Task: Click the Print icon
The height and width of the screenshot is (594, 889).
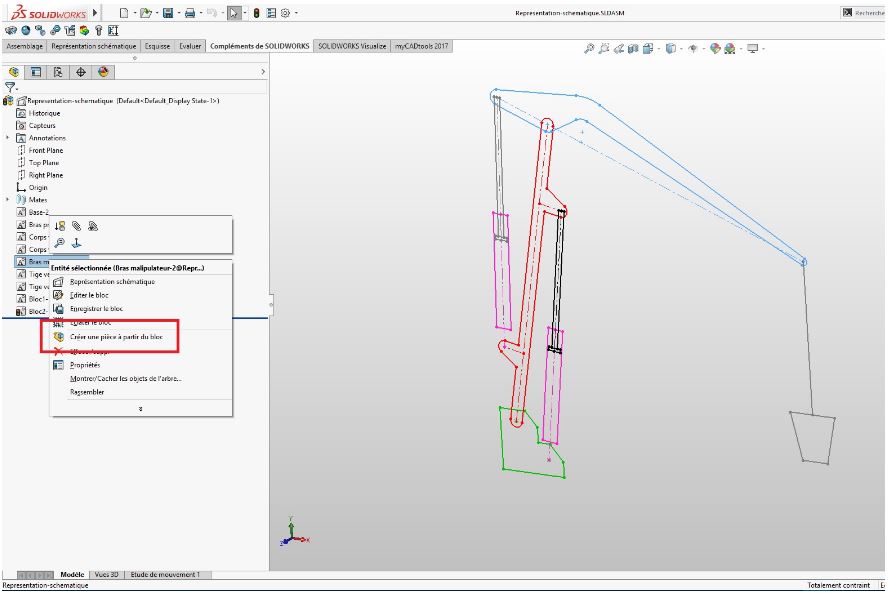Action: tap(190, 12)
